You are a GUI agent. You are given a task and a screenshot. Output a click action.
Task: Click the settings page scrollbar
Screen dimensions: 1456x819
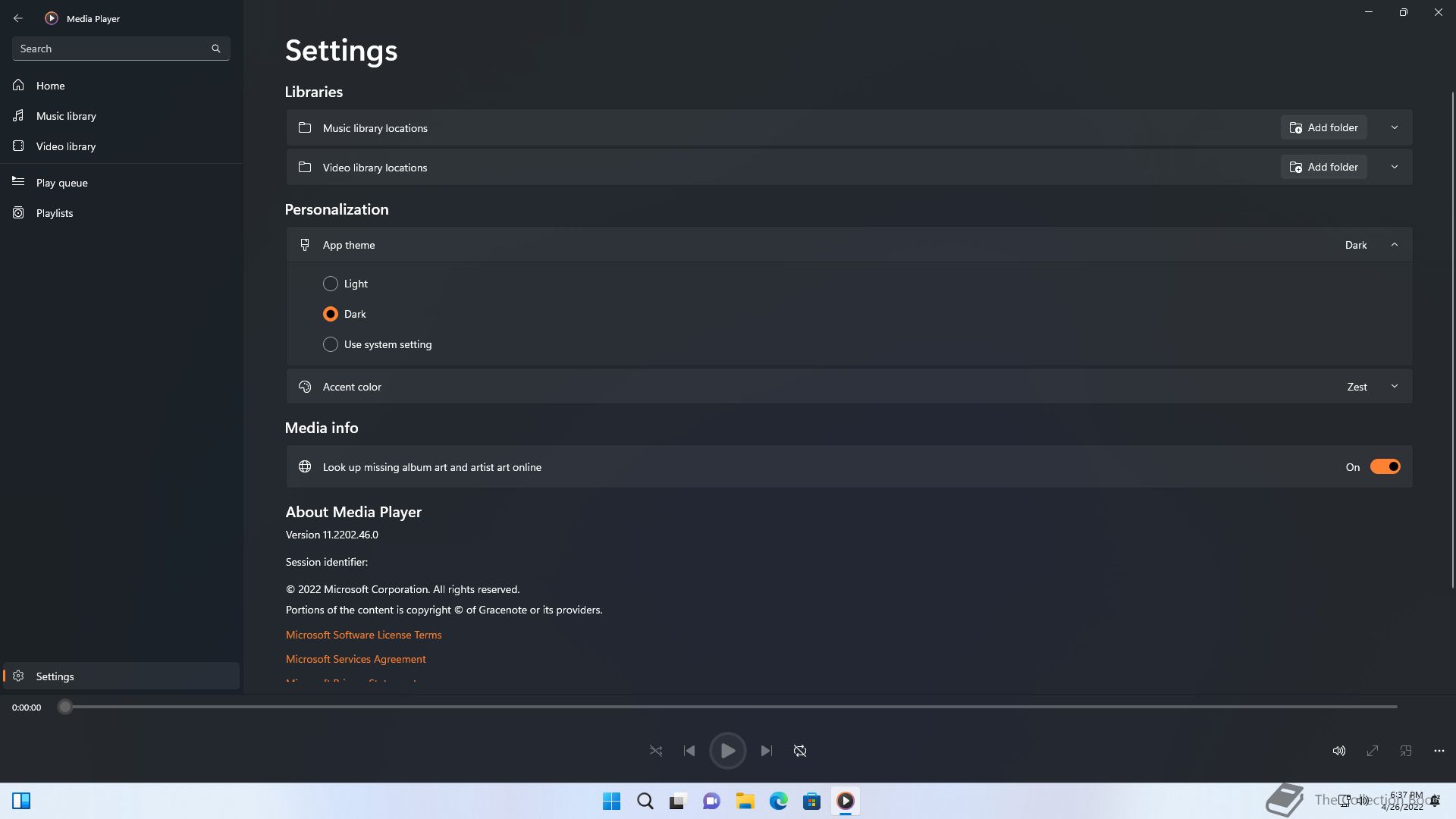click(1453, 339)
